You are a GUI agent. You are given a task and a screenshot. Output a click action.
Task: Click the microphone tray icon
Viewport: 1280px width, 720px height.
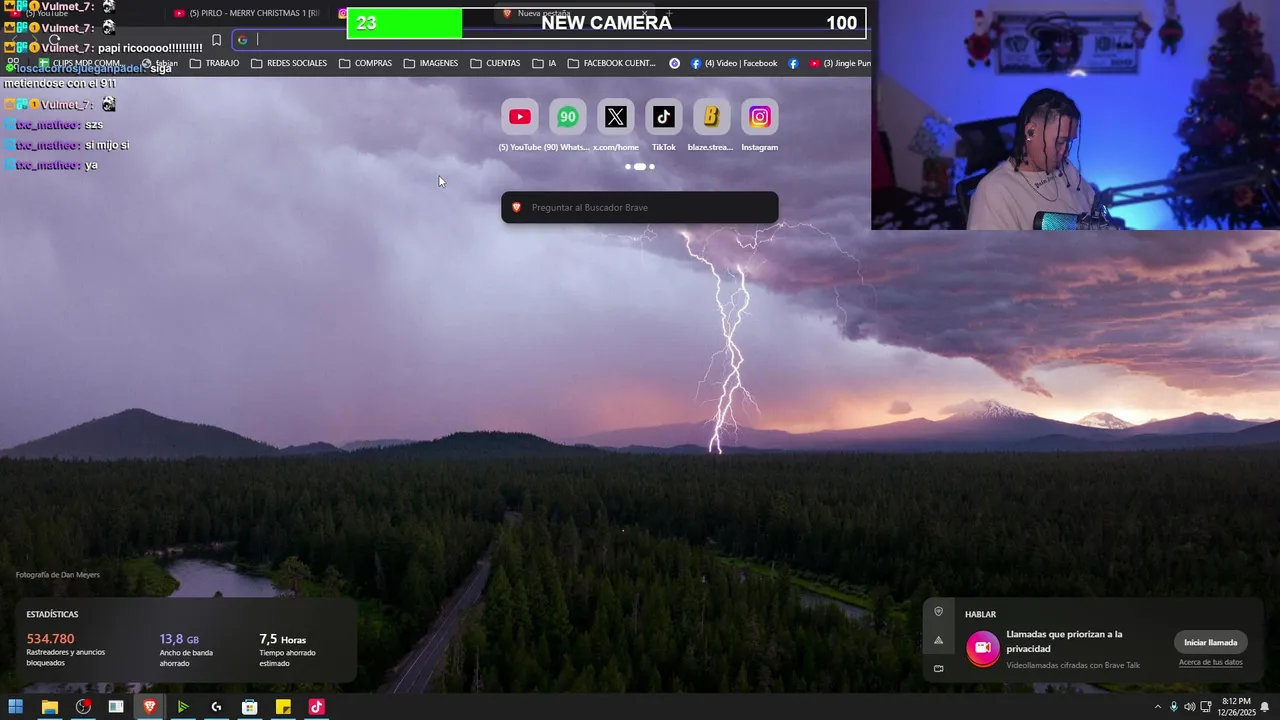pyautogui.click(x=1174, y=707)
